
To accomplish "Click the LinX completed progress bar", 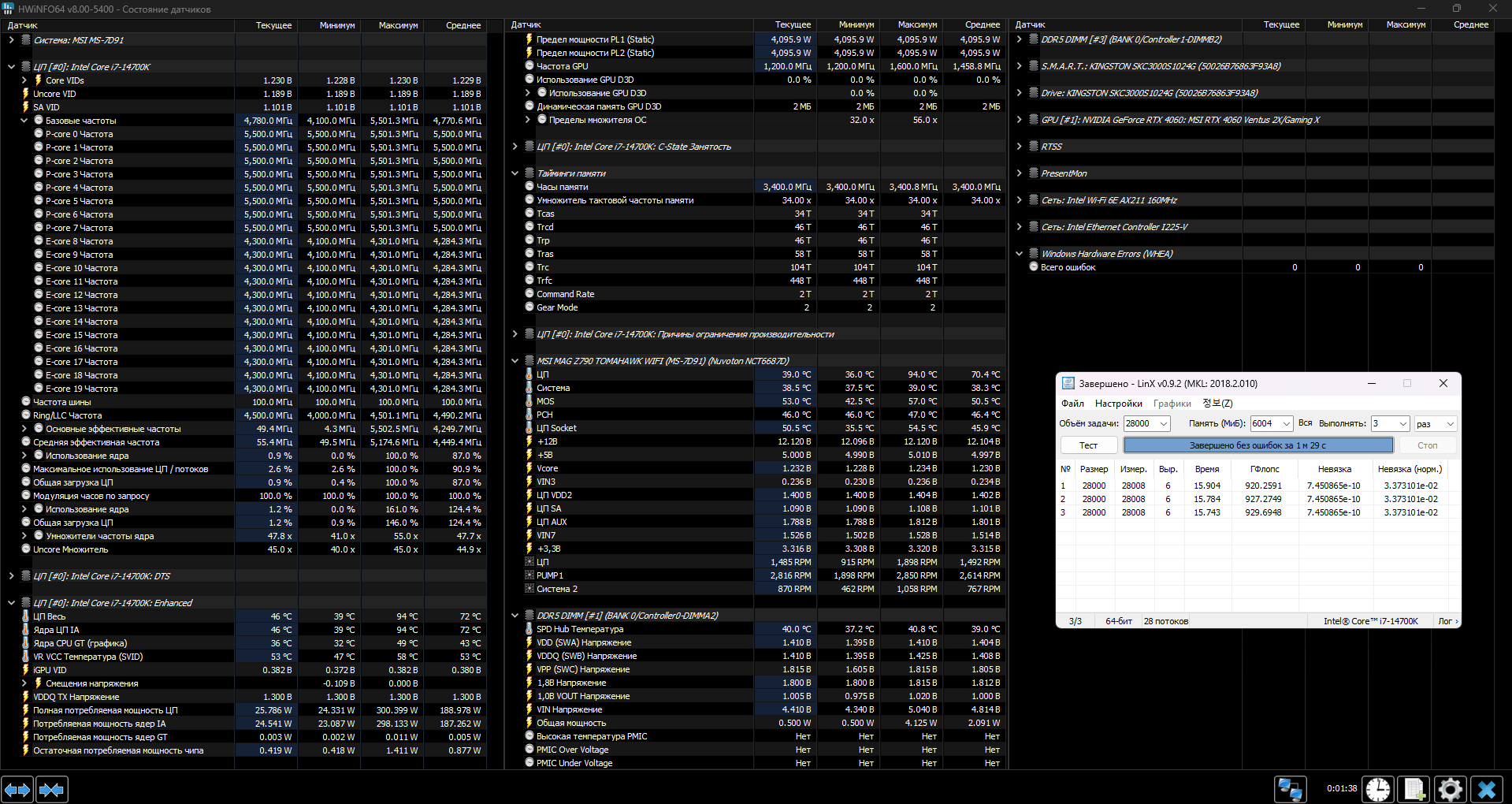I will coord(1258,445).
